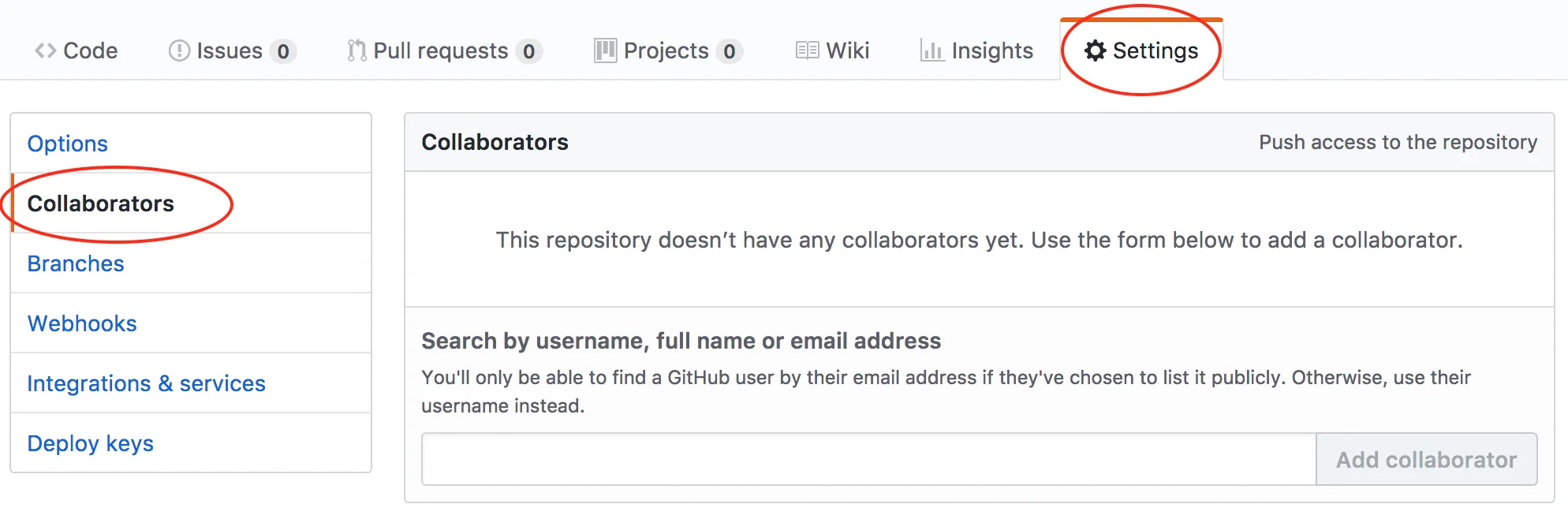Switch to the Issues tab

pyautogui.click(x=230, y=51)
